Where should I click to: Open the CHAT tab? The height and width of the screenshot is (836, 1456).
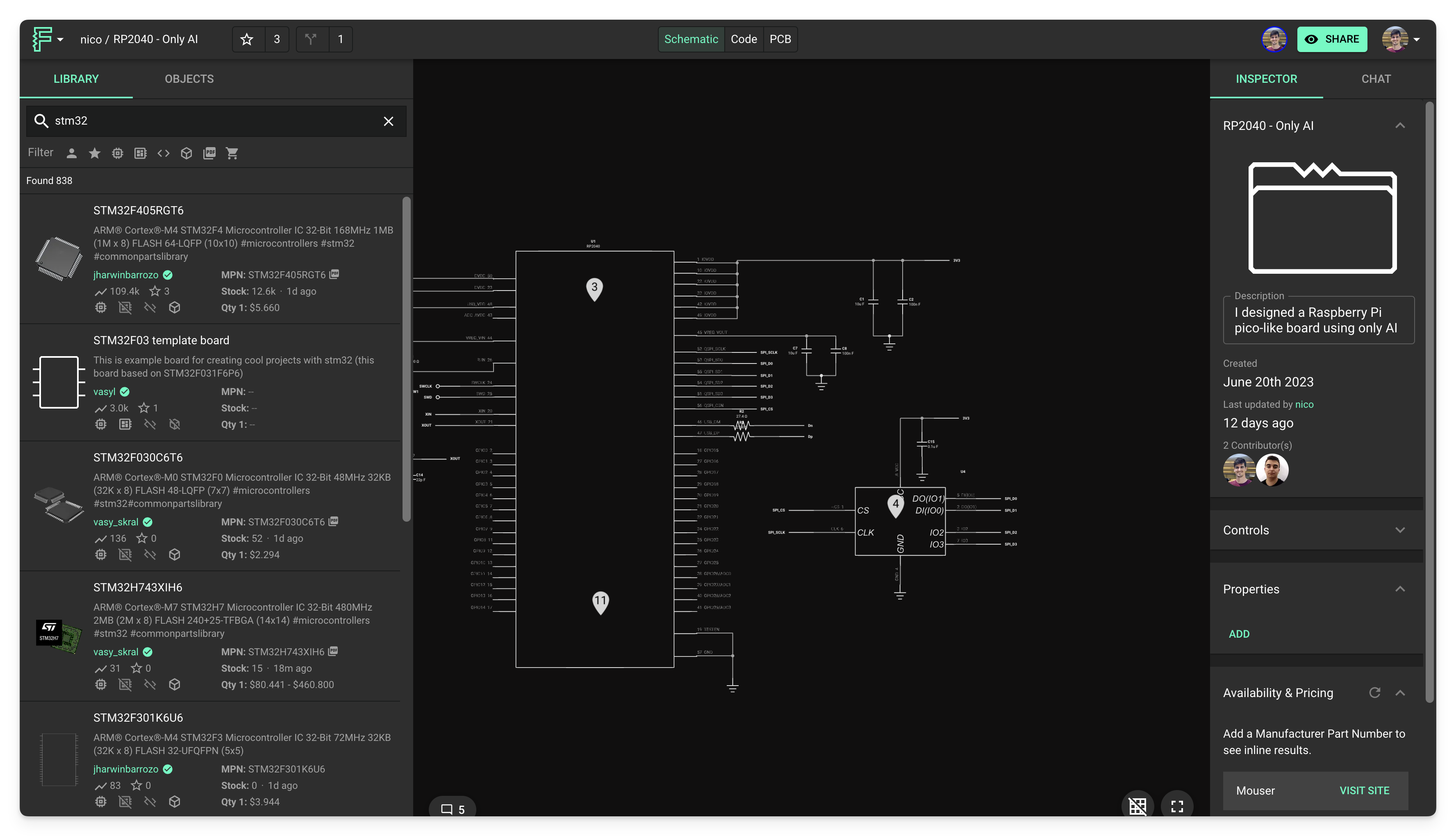tap(1376, 79)
